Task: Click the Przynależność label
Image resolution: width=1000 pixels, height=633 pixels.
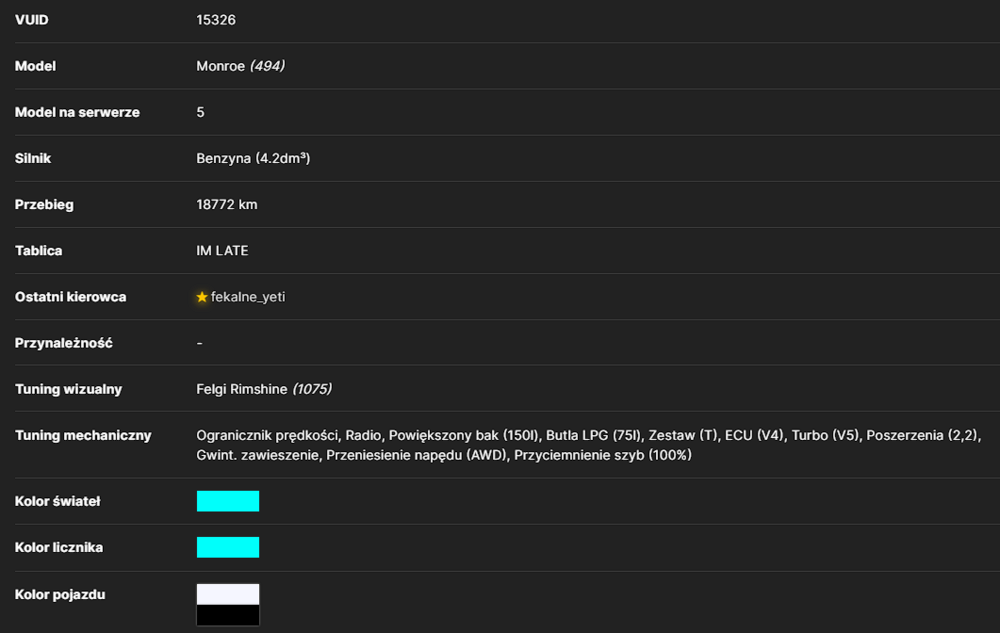Action: 63,343
